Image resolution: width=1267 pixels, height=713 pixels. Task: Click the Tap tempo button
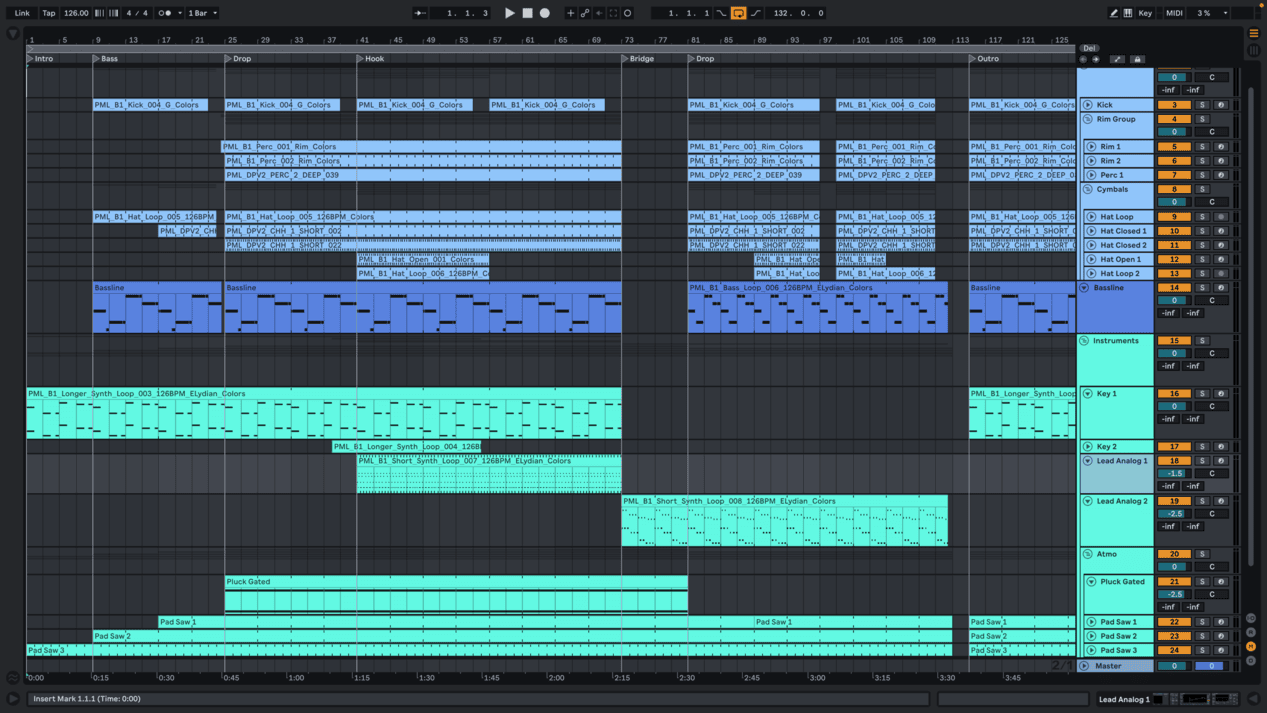(x=49, y=13)
